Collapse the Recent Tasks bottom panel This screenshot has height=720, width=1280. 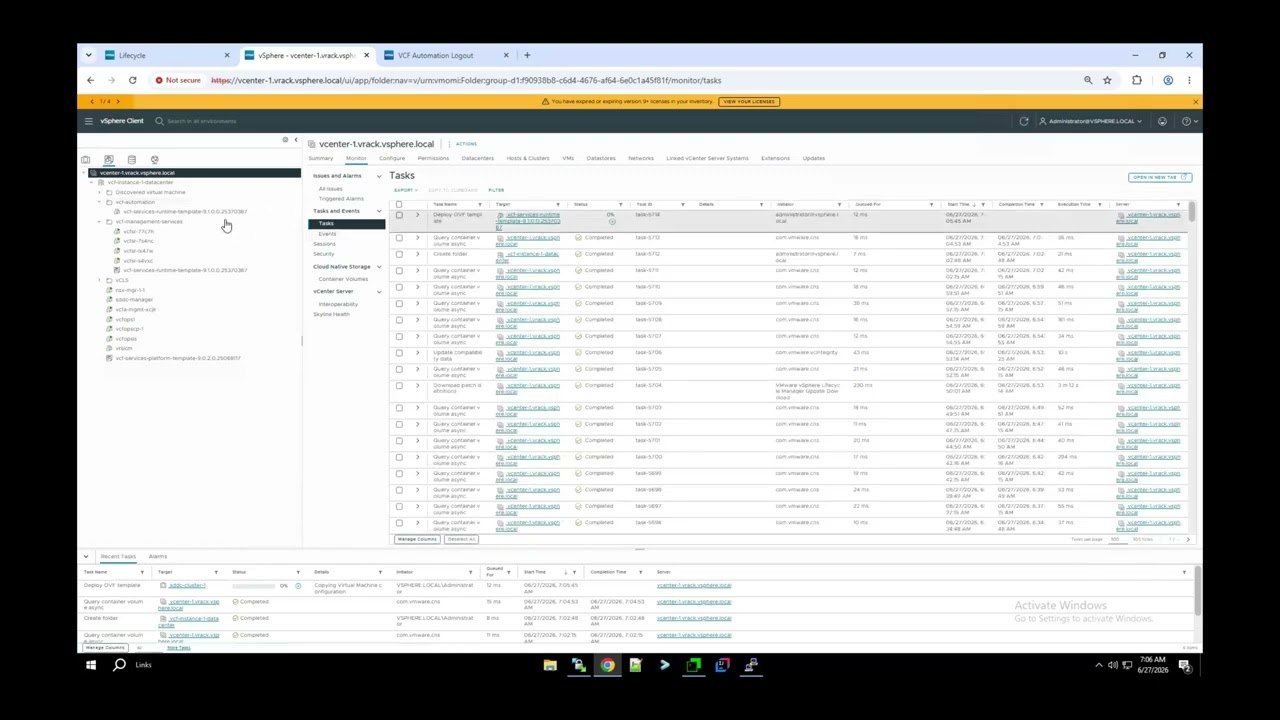[x=86, y=556]
